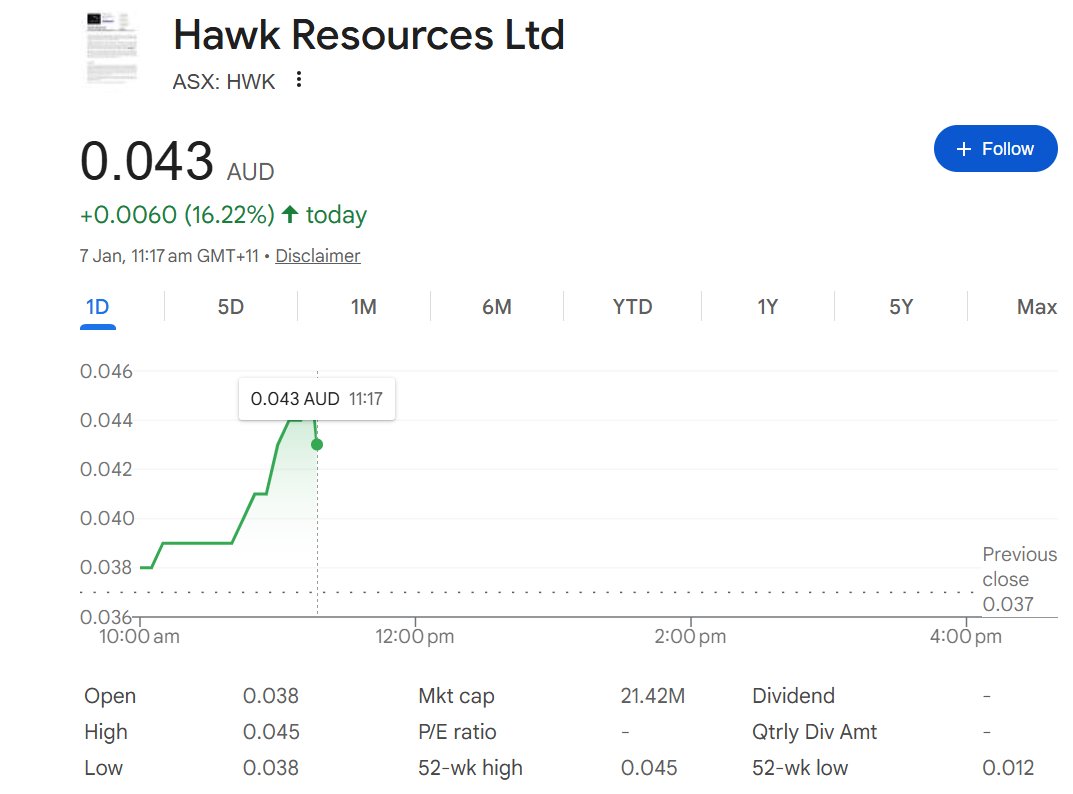Image resolution: width=1073 pixels, height=794 pixels.
Task: Show the Max chart range
Action: coord(1037,307)
